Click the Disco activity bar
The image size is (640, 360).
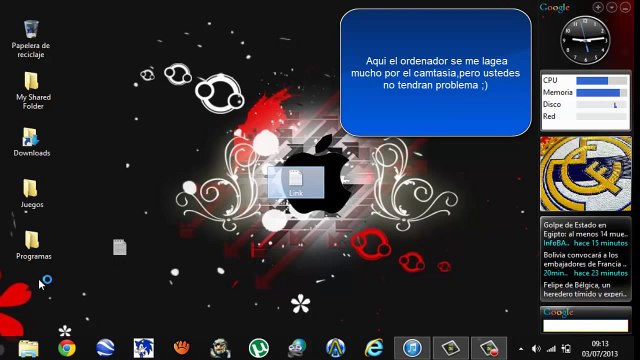tap(601, 104)
